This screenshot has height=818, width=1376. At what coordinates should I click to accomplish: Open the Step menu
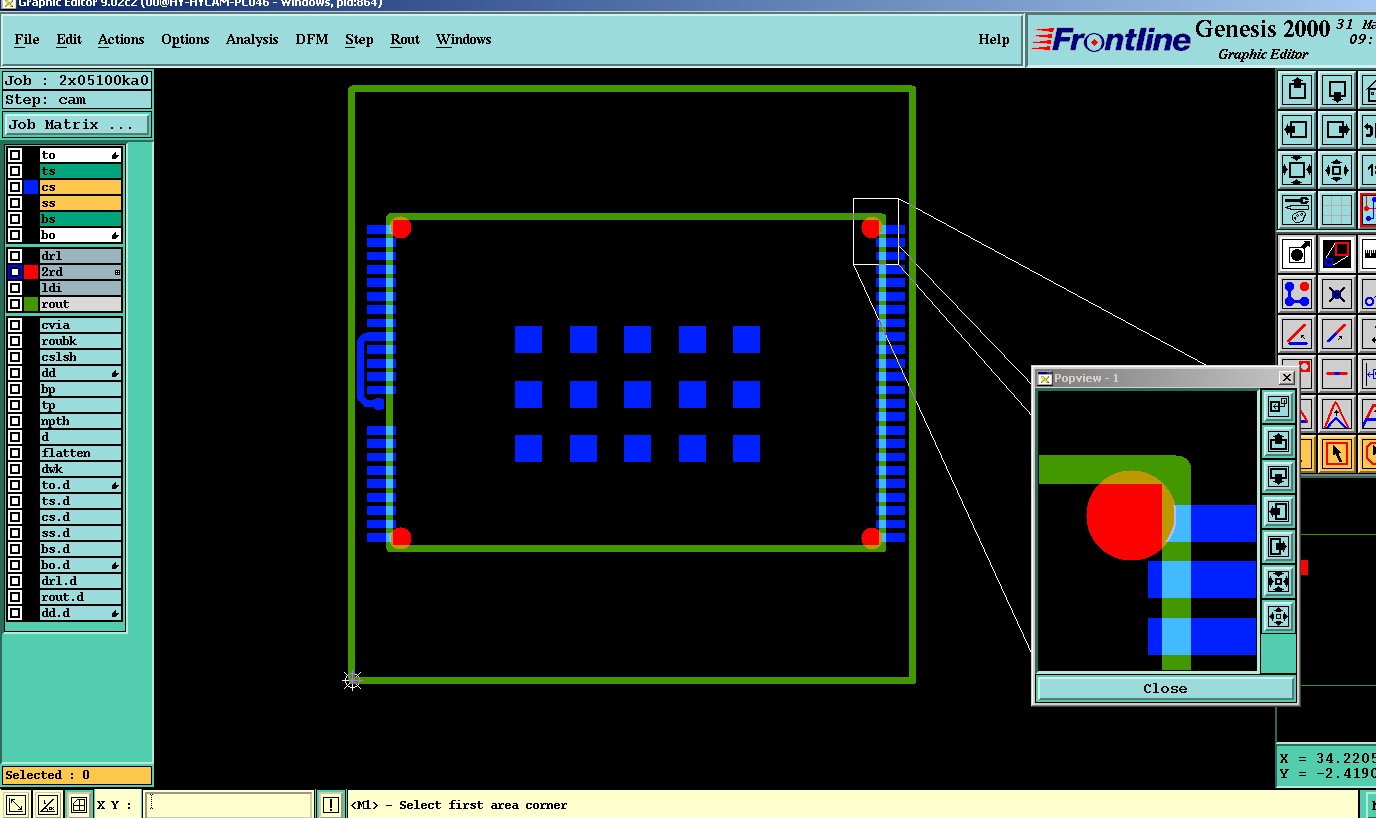point(359,39)
